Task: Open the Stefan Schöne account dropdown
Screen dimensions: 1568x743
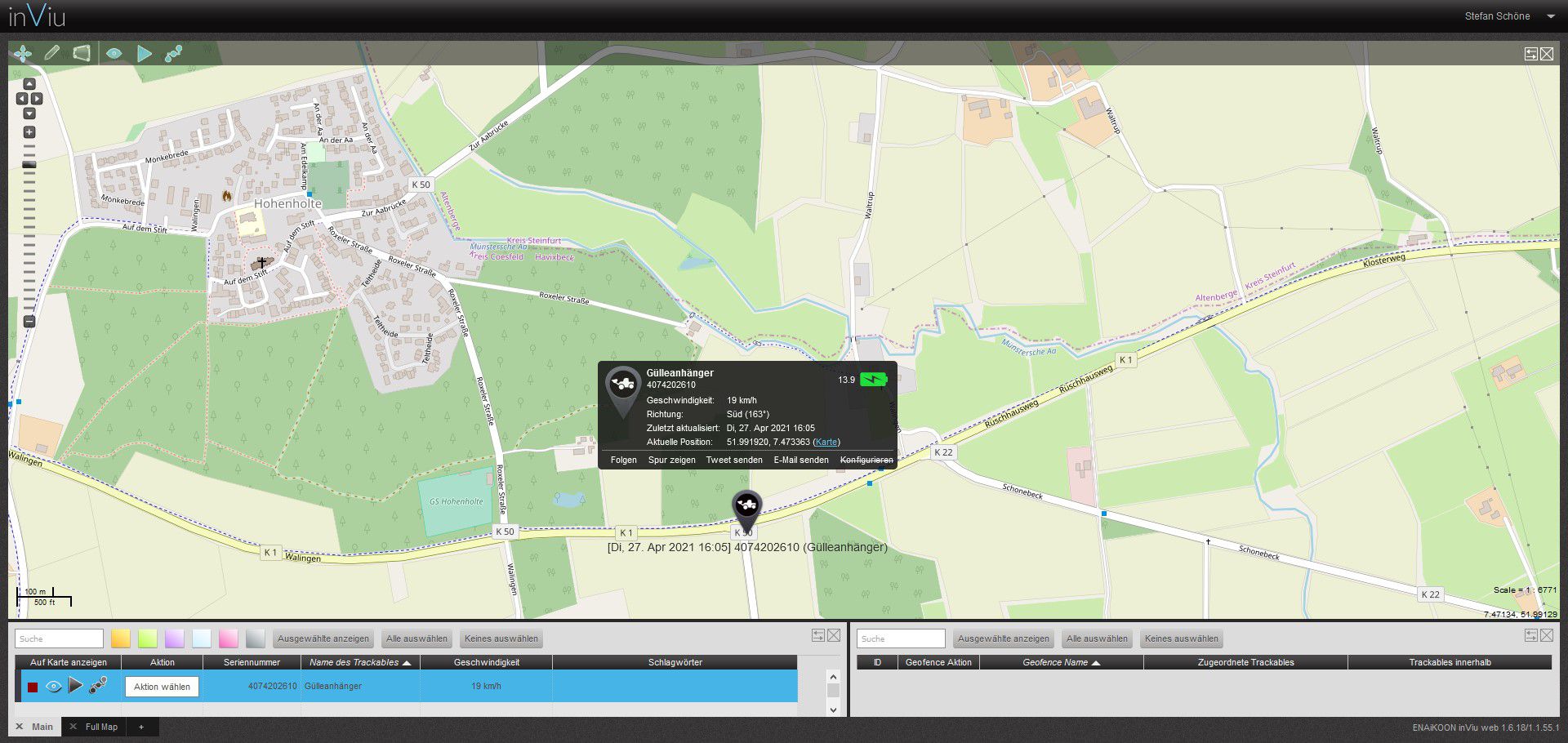Action: pyautogui.click(x=1549, y=16)
